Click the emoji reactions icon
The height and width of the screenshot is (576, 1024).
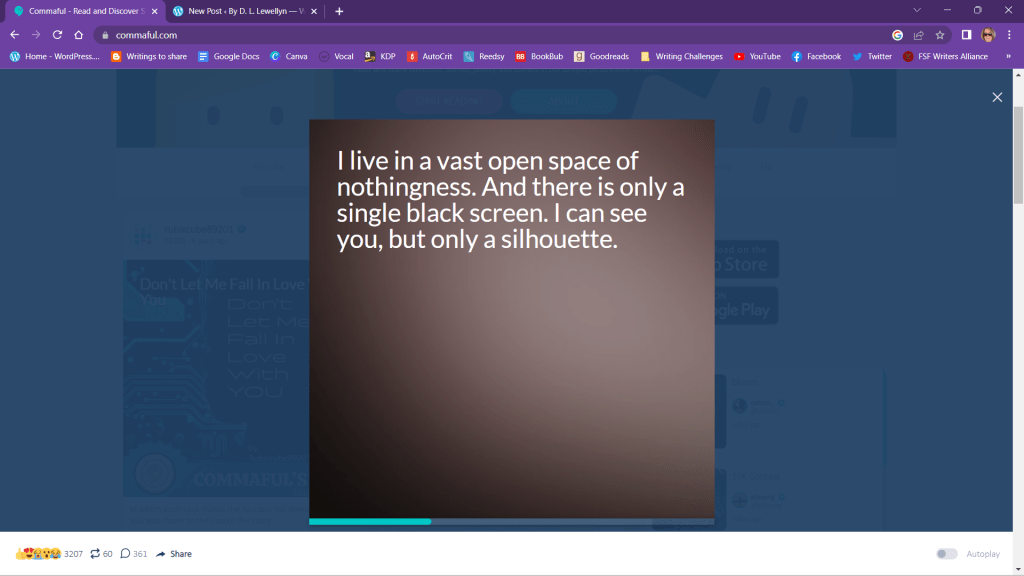38,554
